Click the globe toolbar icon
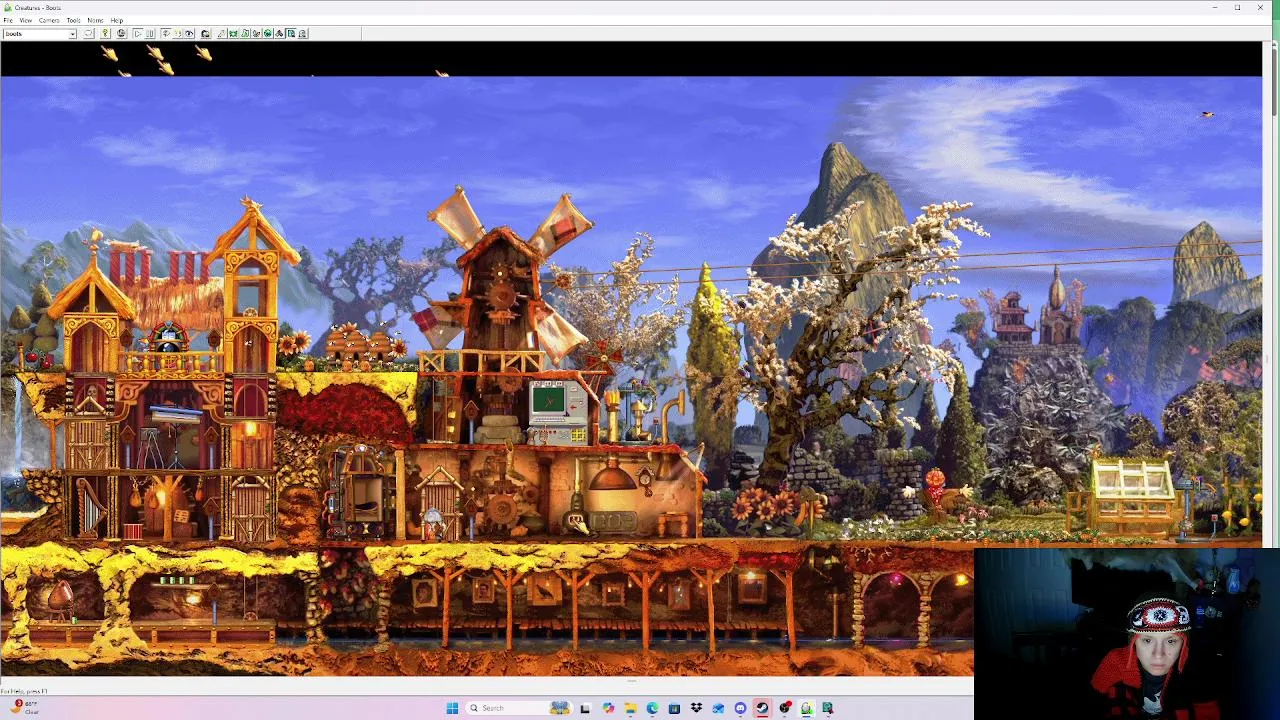Screen dimensions: 1280x720 [x=121, y=34]
